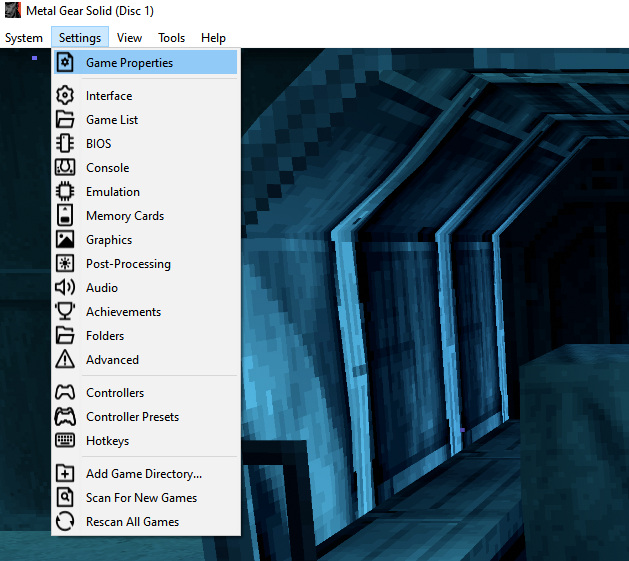
Task: Select Scan For New Games
Action: point(146,498)
